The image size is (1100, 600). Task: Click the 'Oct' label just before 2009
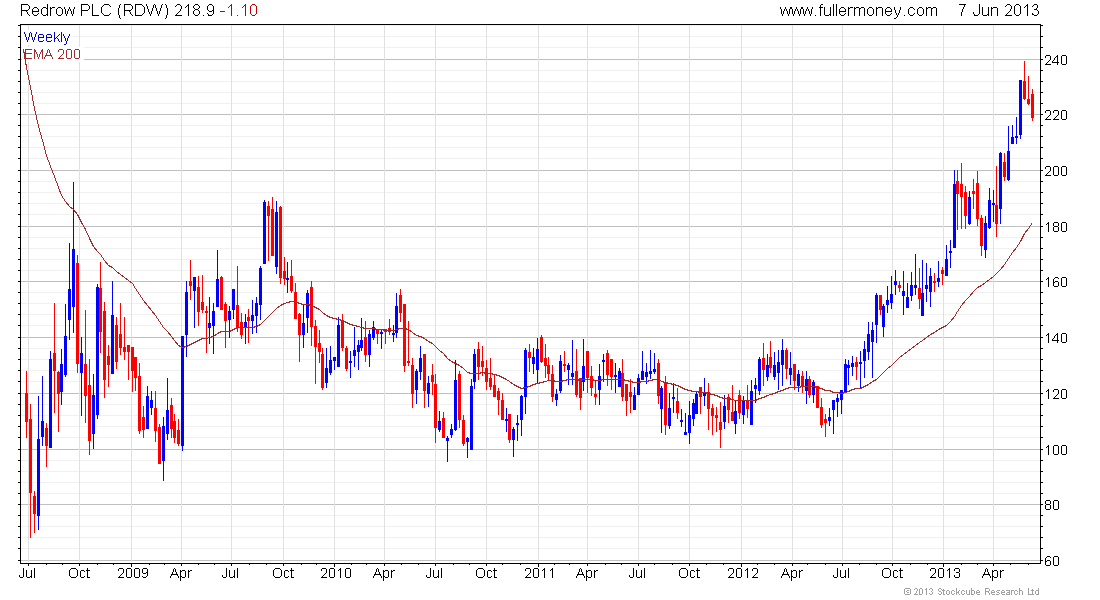[x=79, y=573]
